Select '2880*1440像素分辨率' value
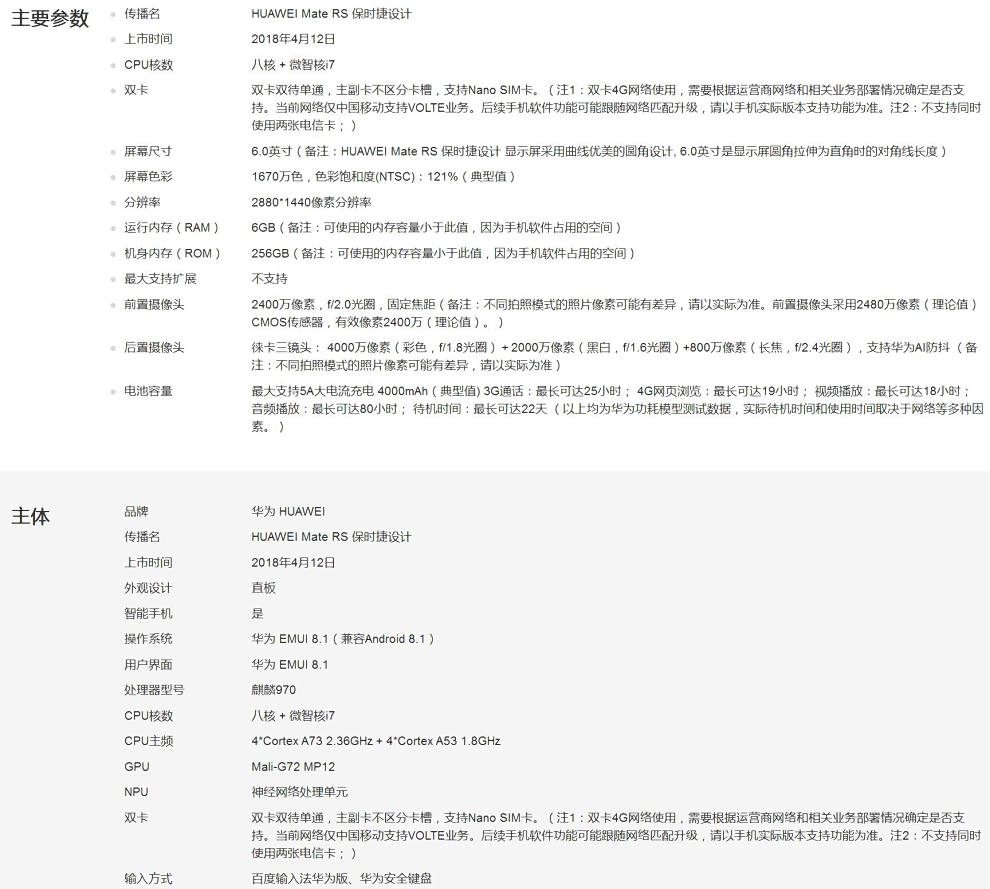 tap(311, 203)
